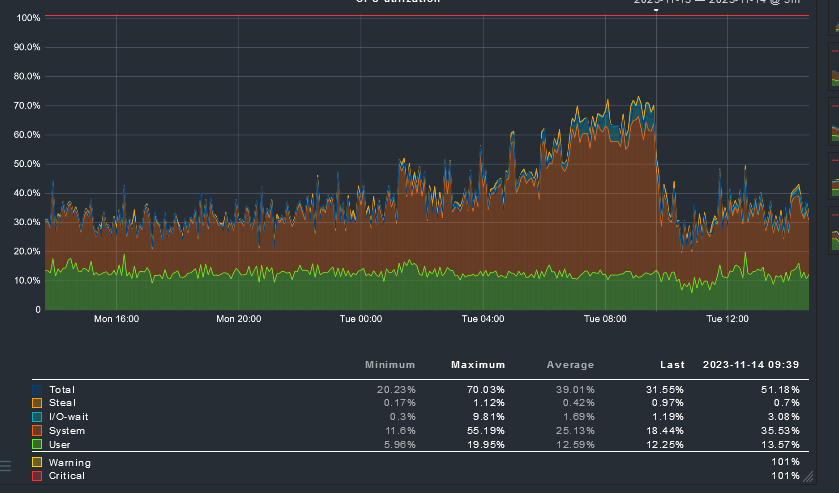Select the first graph thumbnail on right
Image resolution: width=839 pixels, height=493 pixels.
pos(834,26)
